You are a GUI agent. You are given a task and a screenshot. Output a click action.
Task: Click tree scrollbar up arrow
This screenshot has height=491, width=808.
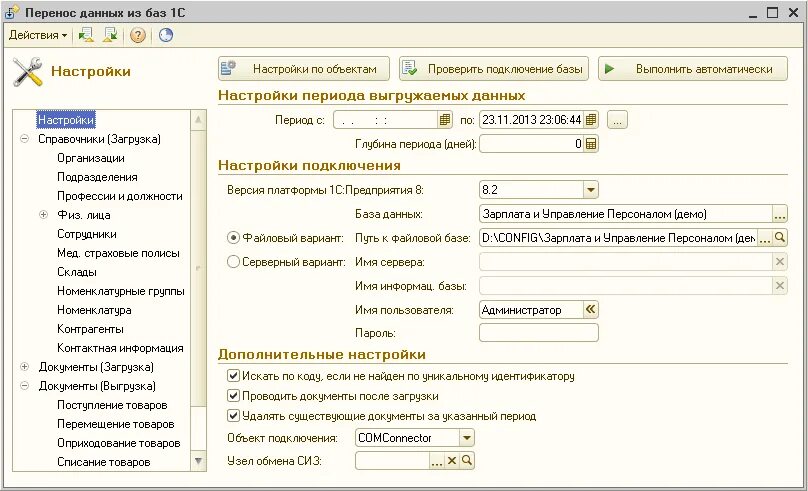[198, 120]
